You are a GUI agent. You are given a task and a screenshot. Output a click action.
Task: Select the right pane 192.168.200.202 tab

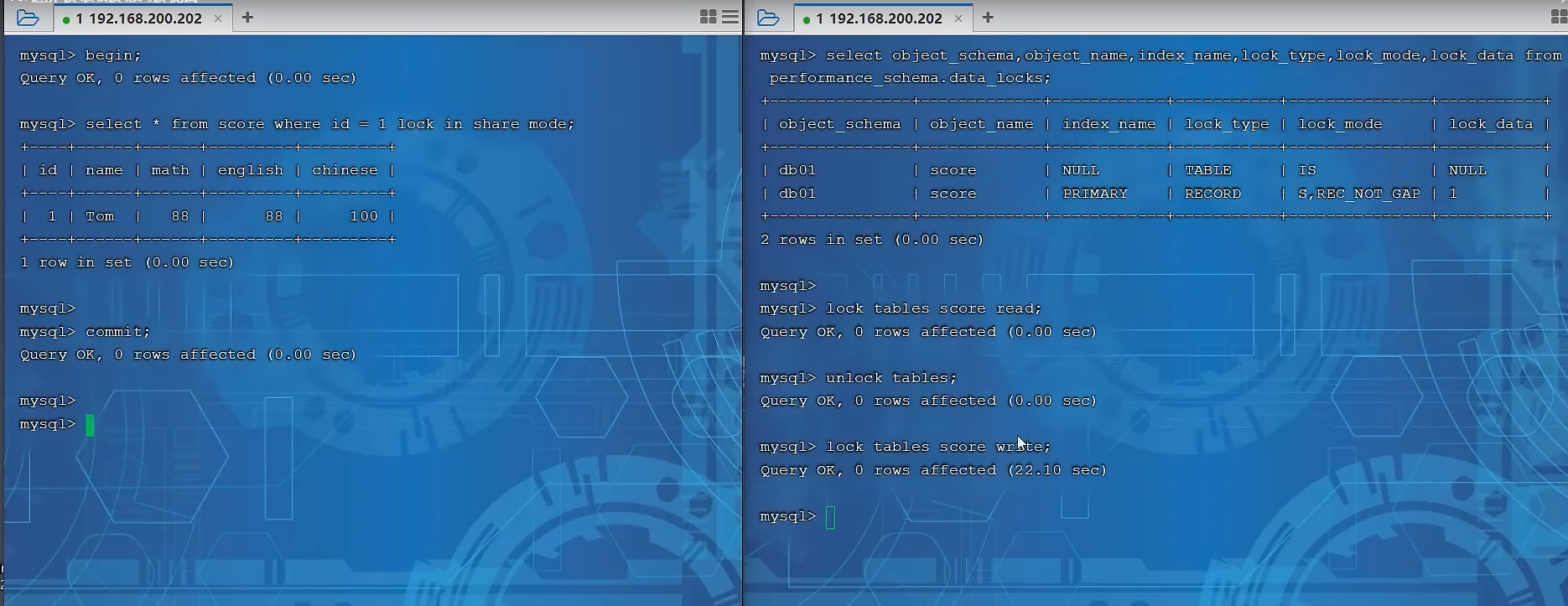click(x=883, y=18)
